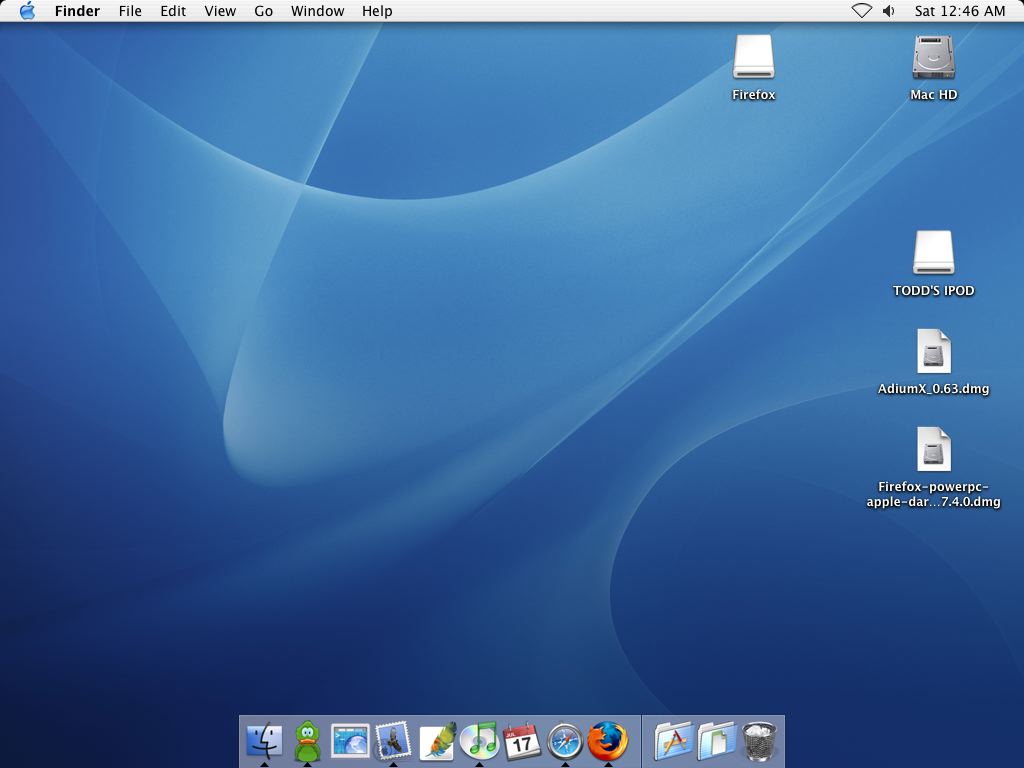Open the Apple menu
The image size is (1024, 768).
(27, 11)
